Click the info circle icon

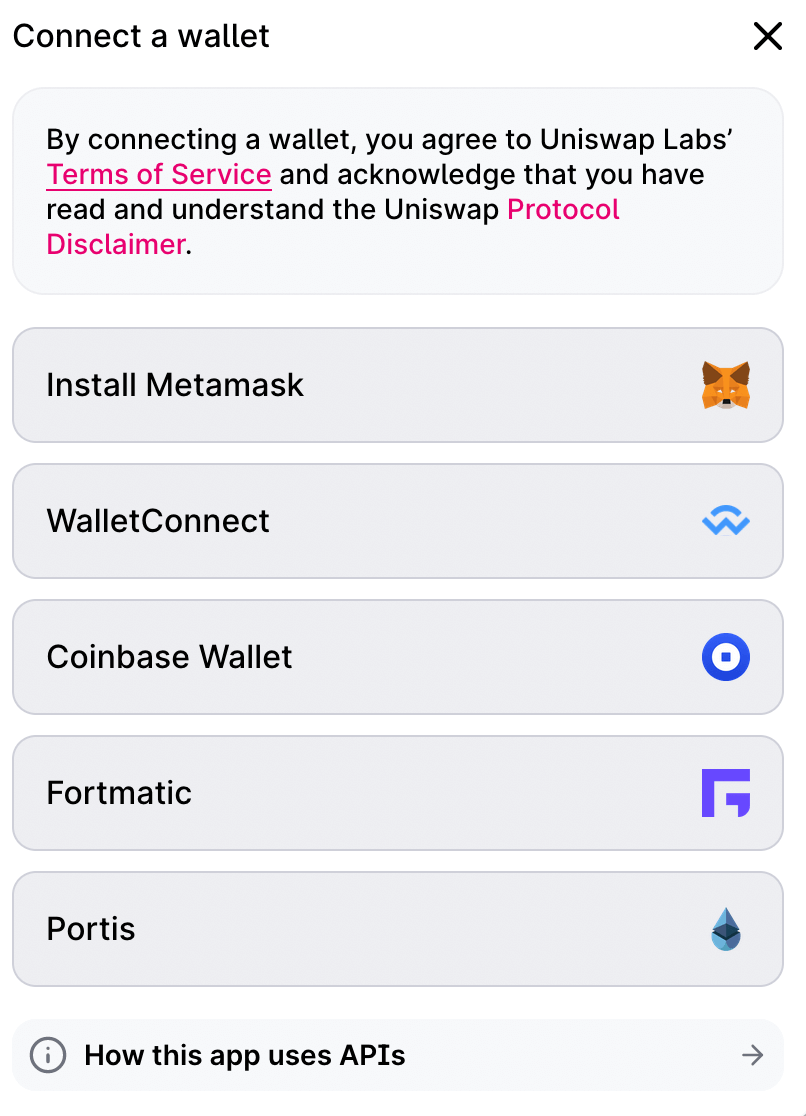click(48, 1055)
